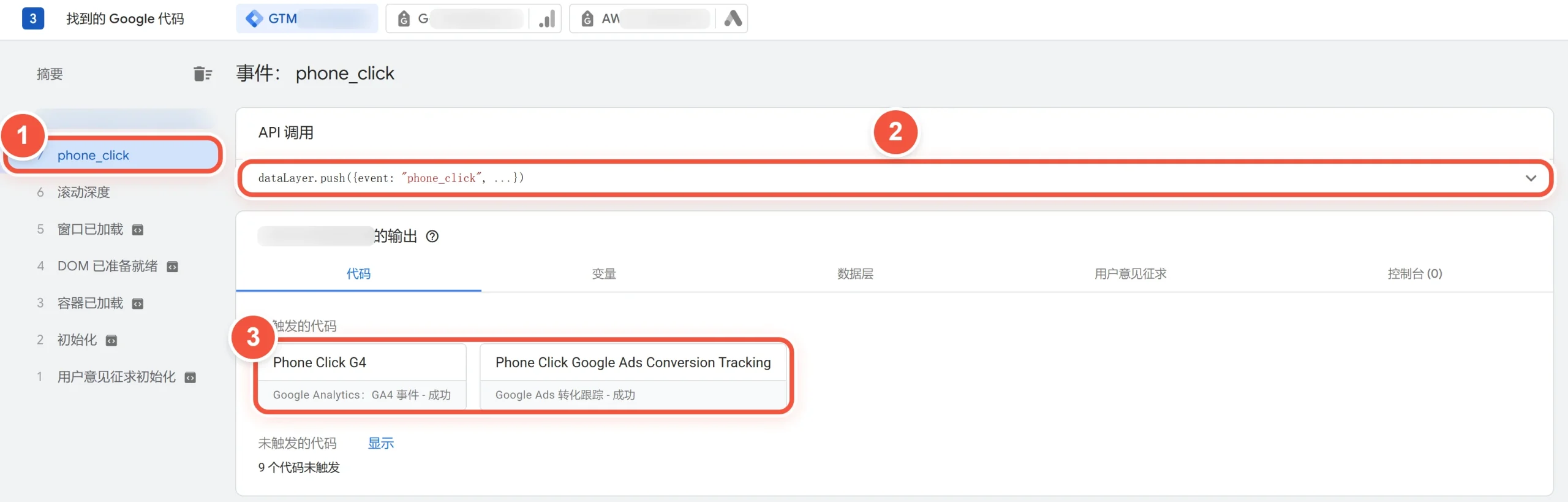Switch to the 代码 tab
Viewport: 1568px width, 502px height.
click(358, 273)
